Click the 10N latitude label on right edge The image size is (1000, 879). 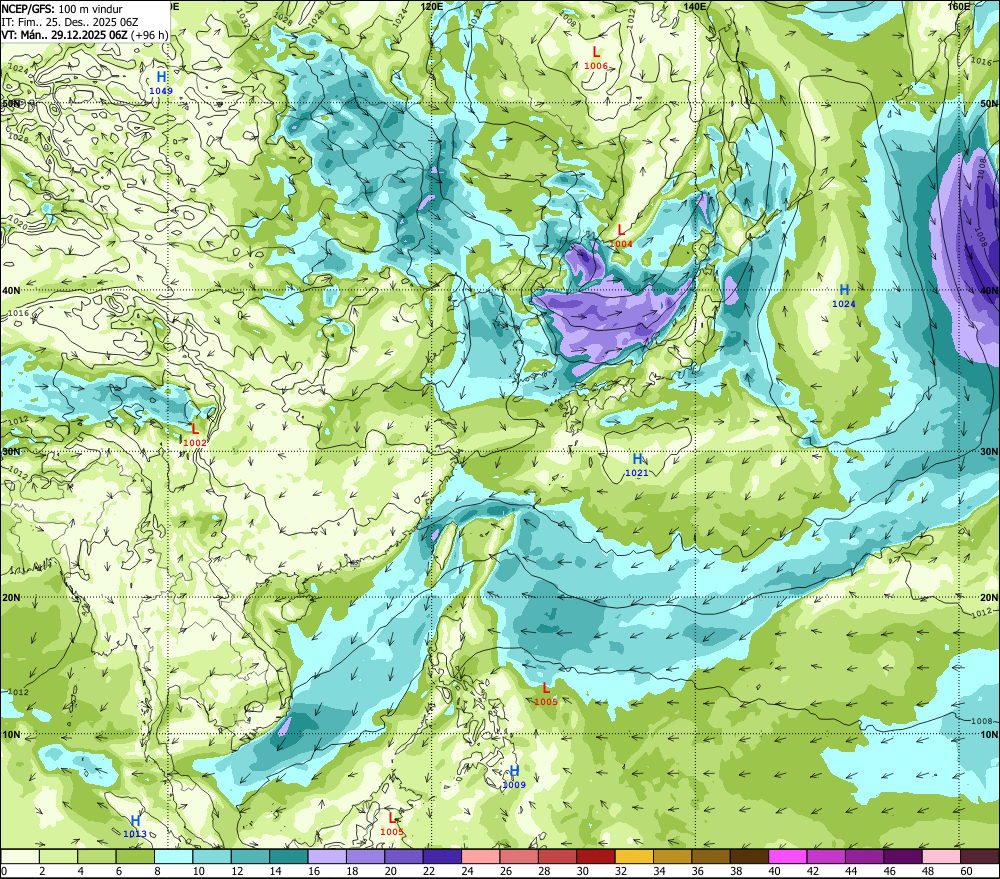pyautogui.click(x=989, y=734)
